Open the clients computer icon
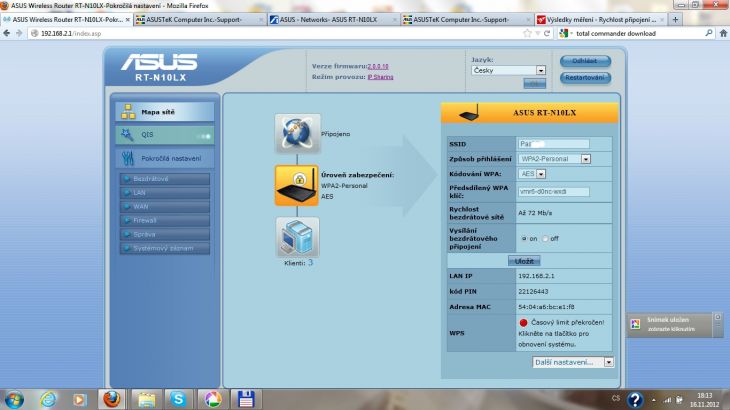This screenshot has width=730, height=410. click(297, 237)
